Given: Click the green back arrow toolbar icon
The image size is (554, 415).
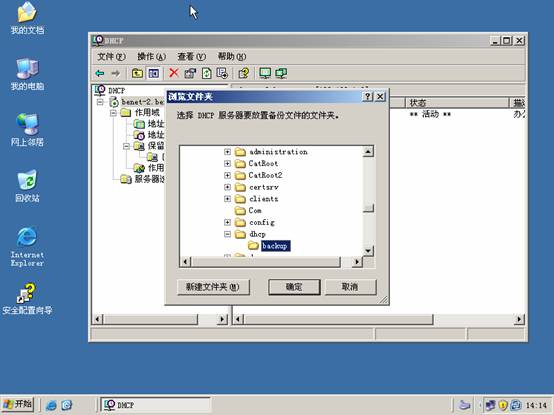Looking at the screenshot, I should tap(100, 73).
